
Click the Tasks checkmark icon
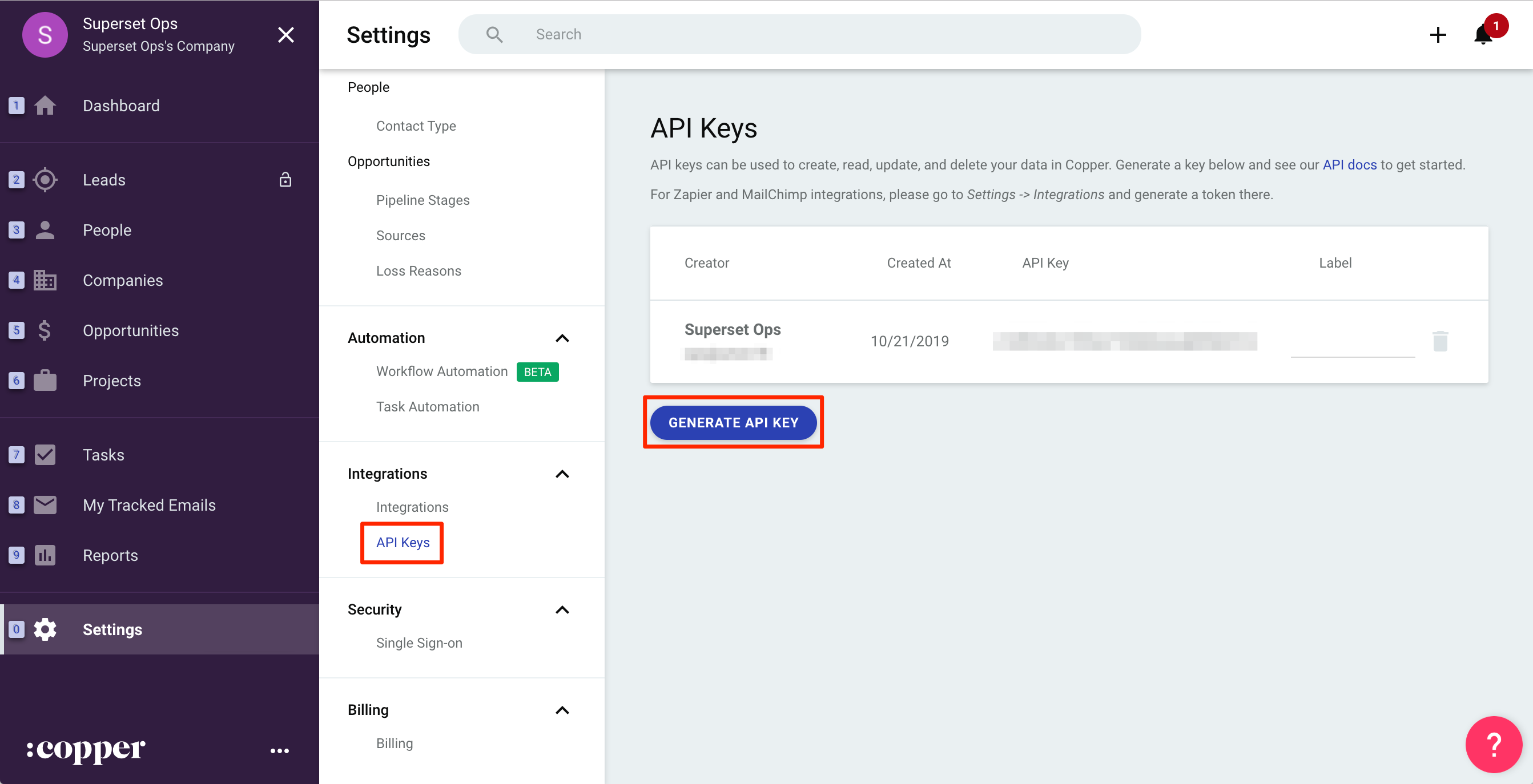(45, 455)
